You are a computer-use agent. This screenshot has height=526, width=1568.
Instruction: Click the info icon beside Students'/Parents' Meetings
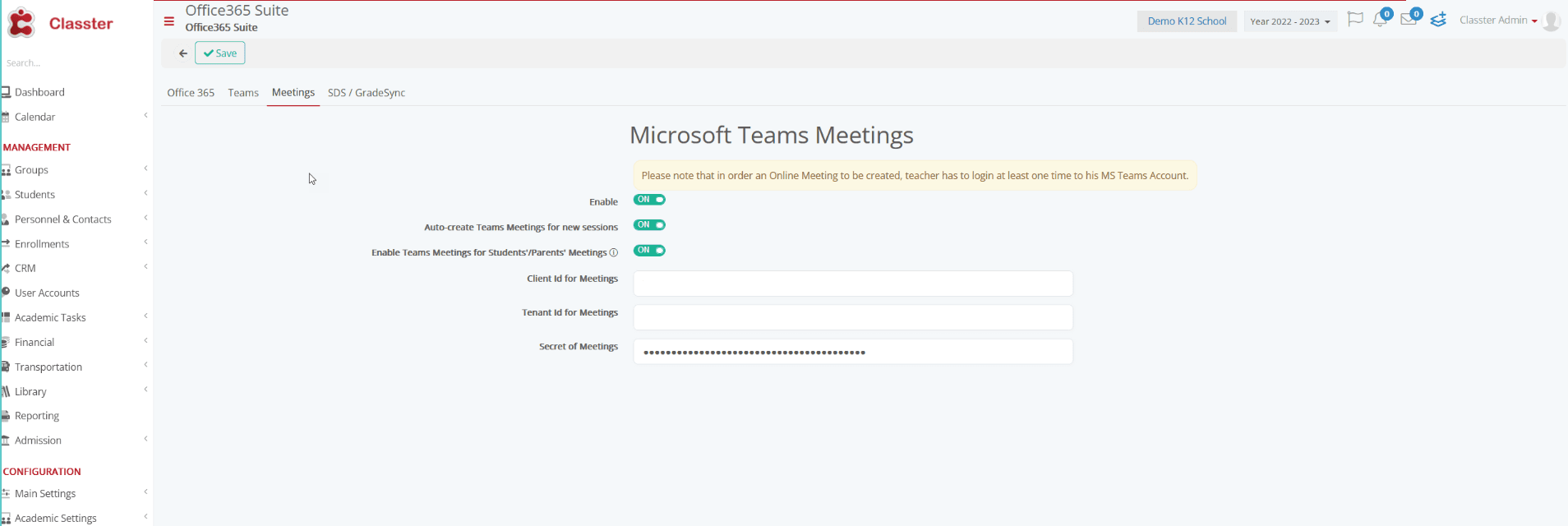pos(613,252)
